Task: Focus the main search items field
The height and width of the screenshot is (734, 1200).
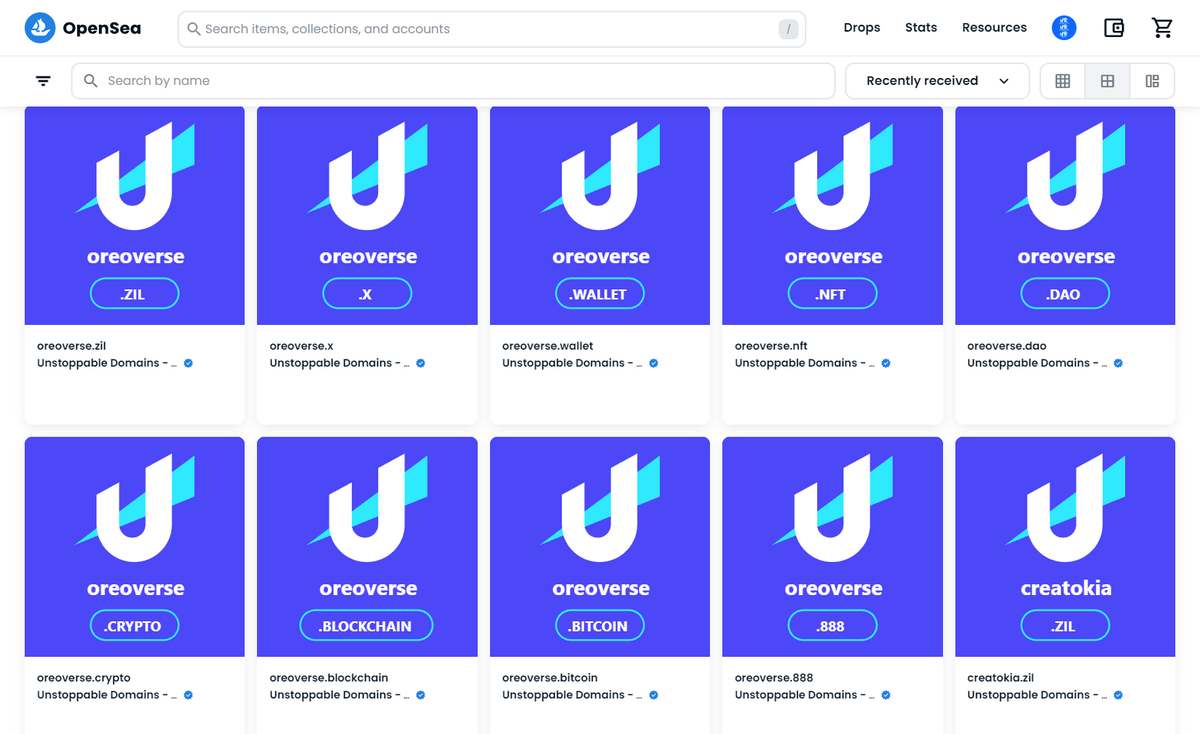Action: pos(491,29)
